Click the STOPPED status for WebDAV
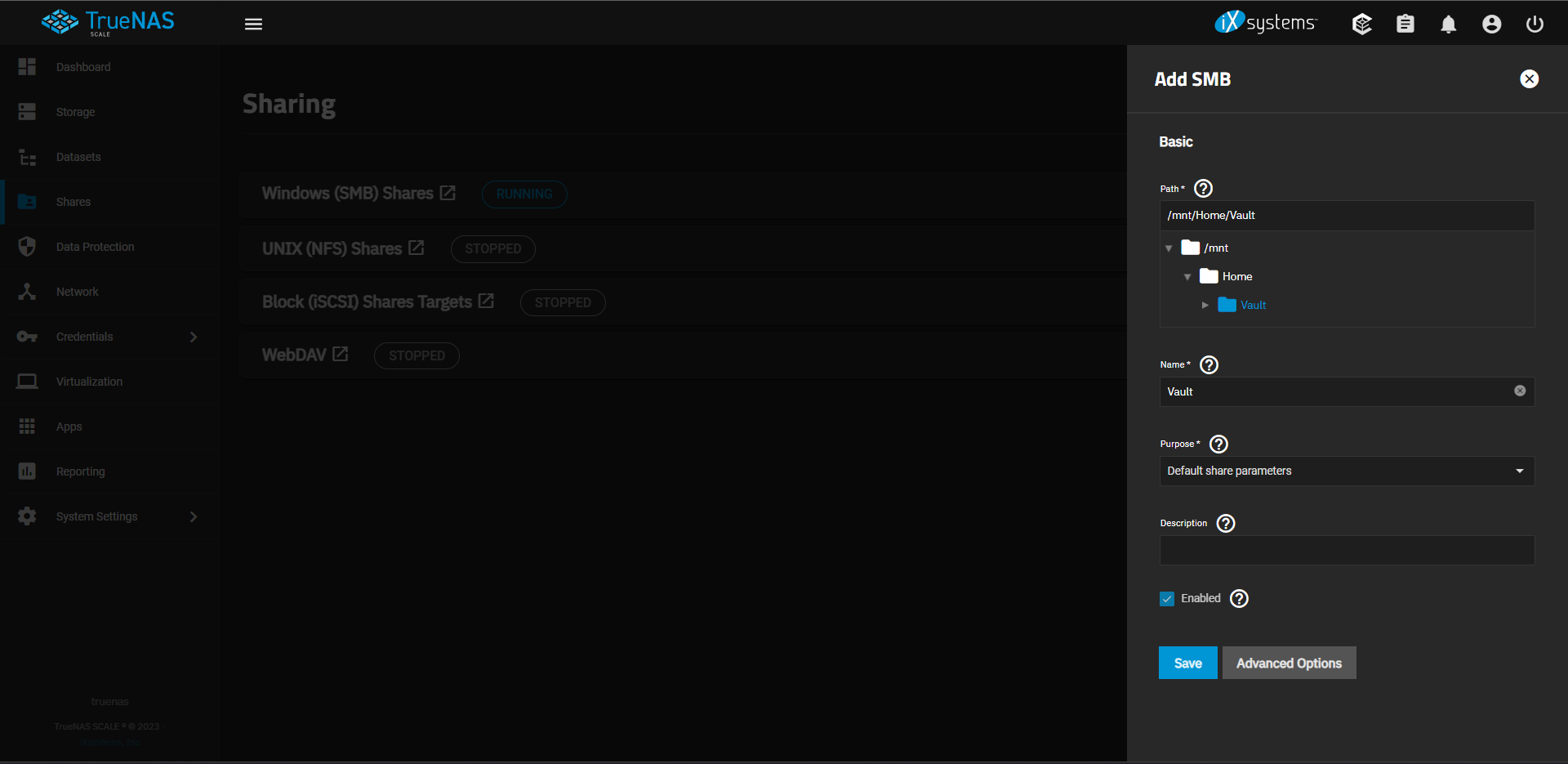Screen dimensions: 1568x764 pyautogui.click(x=416, y=355)
